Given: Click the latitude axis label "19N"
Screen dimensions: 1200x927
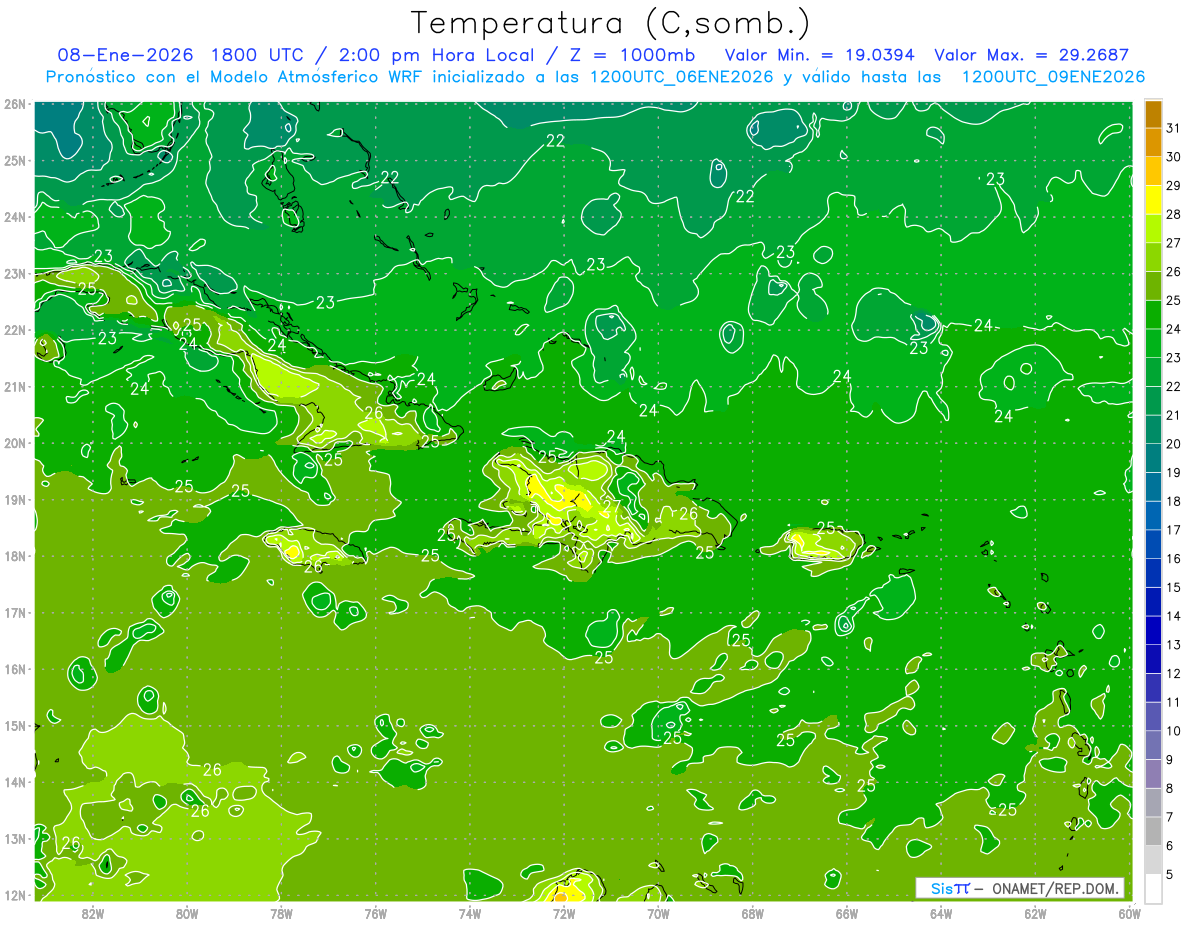Looking at the screenshot, I should [x=14, y=499].
